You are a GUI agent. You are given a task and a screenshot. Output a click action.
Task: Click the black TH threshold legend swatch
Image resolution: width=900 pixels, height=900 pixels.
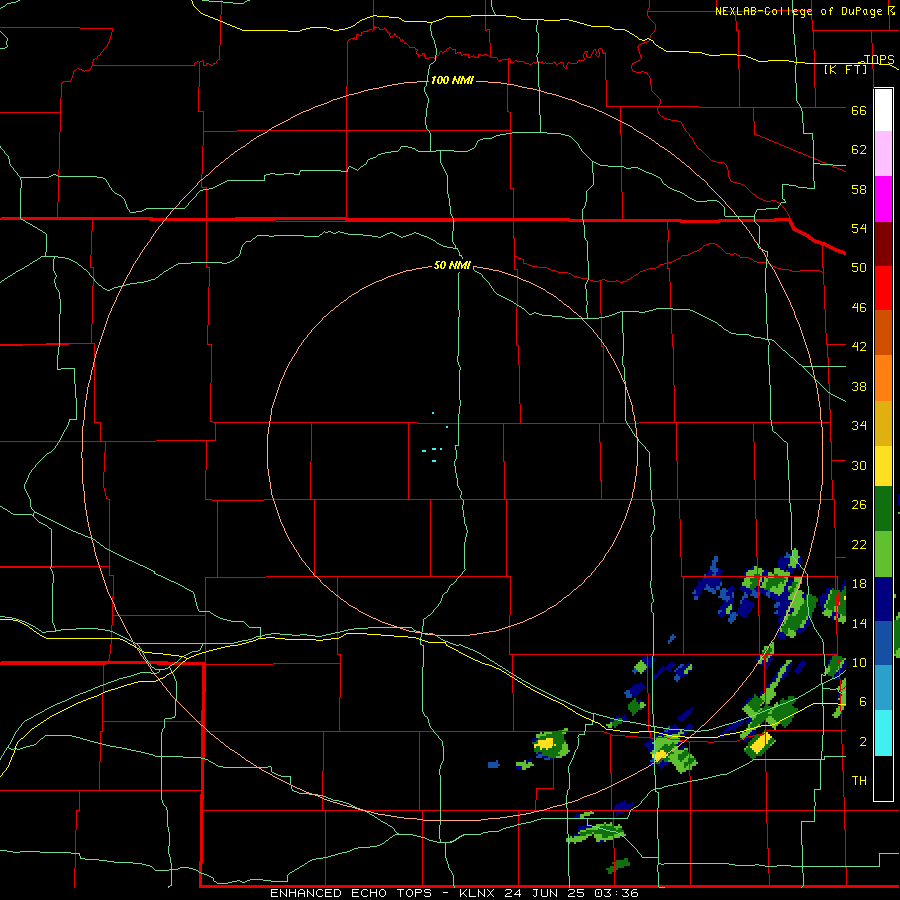(x=883, y=778)
